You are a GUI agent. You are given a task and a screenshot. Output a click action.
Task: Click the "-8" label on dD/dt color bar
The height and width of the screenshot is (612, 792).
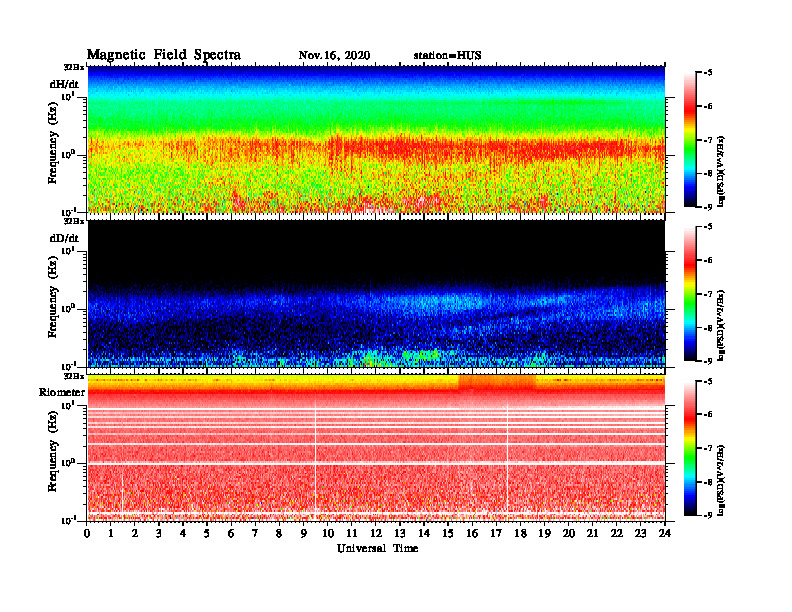(708, 328)
